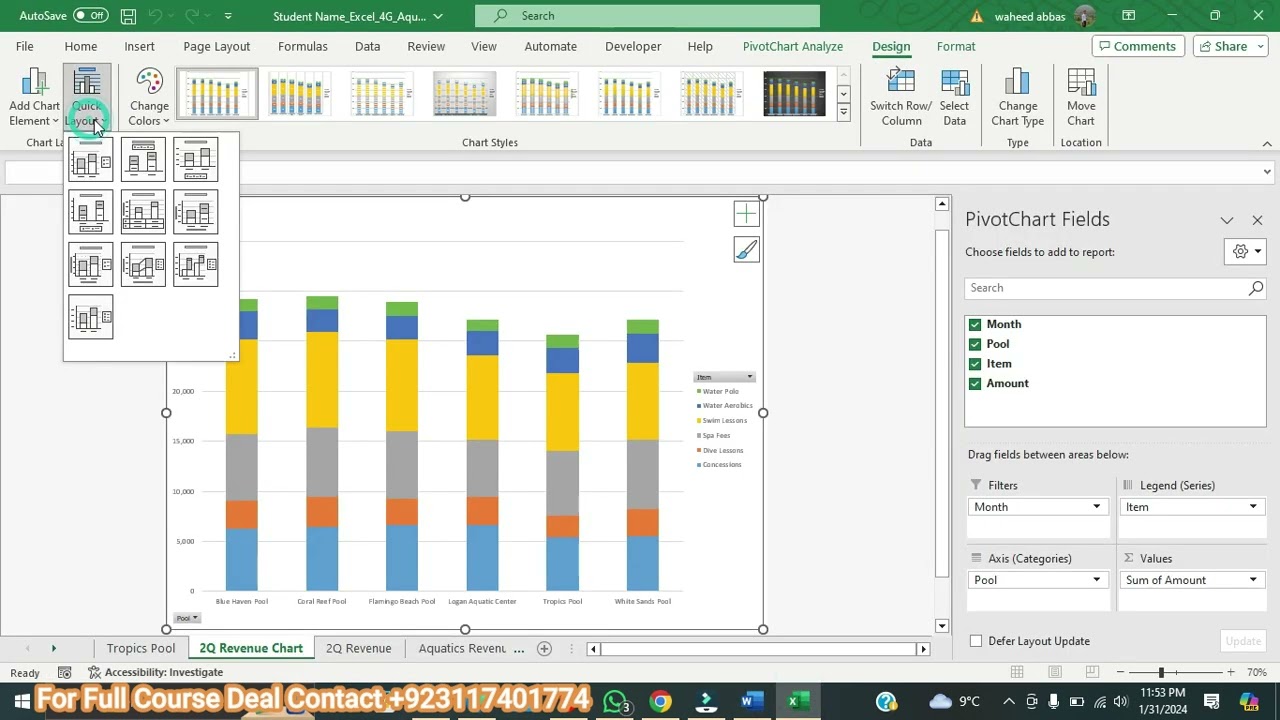
Task: Open Select Data dialog
Action: [954, 98]
